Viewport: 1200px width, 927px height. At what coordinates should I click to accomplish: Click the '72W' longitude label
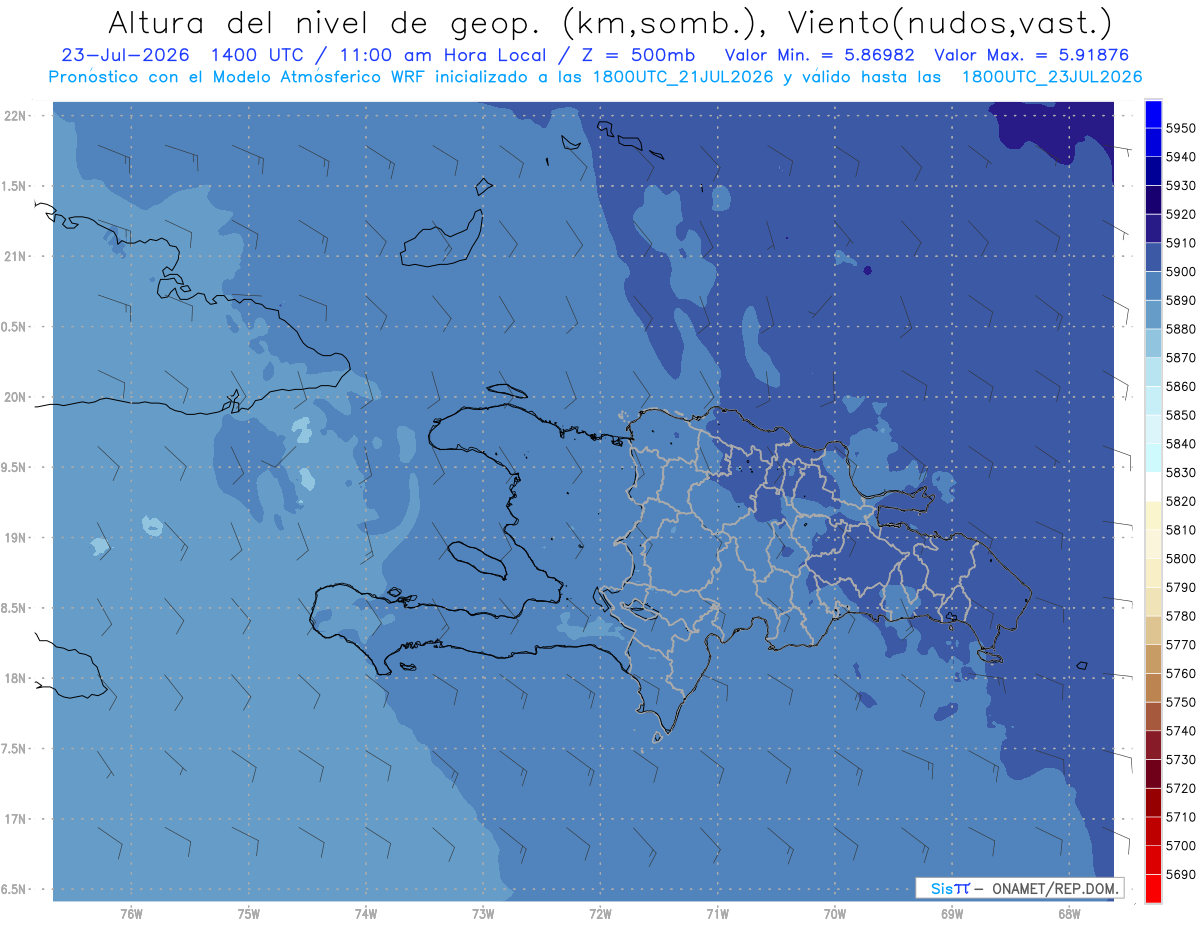point(601,913)
